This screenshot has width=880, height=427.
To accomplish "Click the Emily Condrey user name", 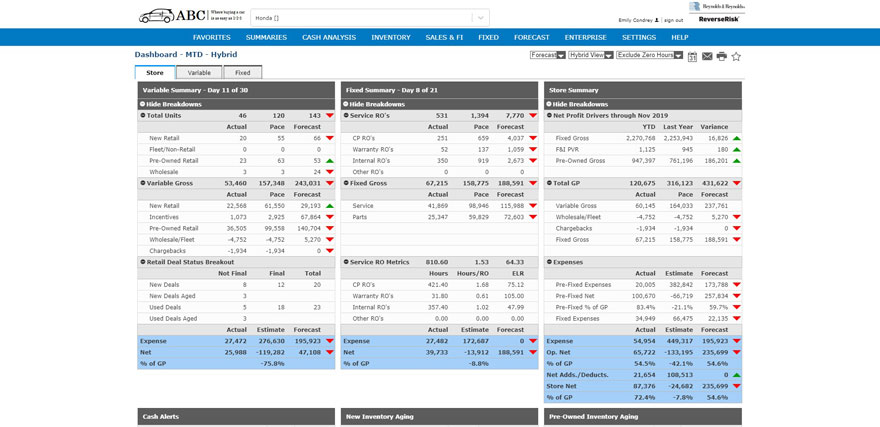I will pyautogui.click(x=635, y=20).
